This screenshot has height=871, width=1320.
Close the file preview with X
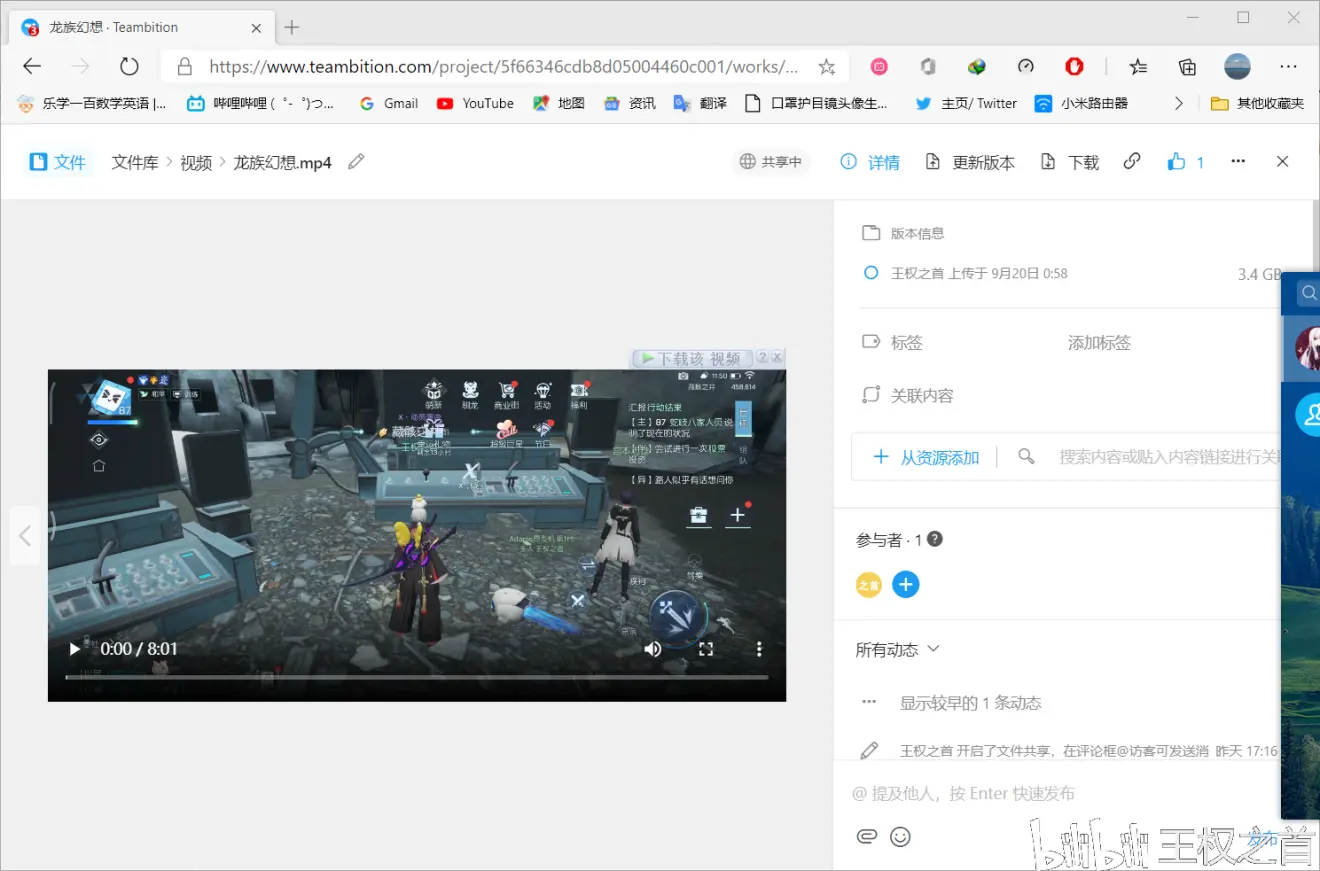1283,161
